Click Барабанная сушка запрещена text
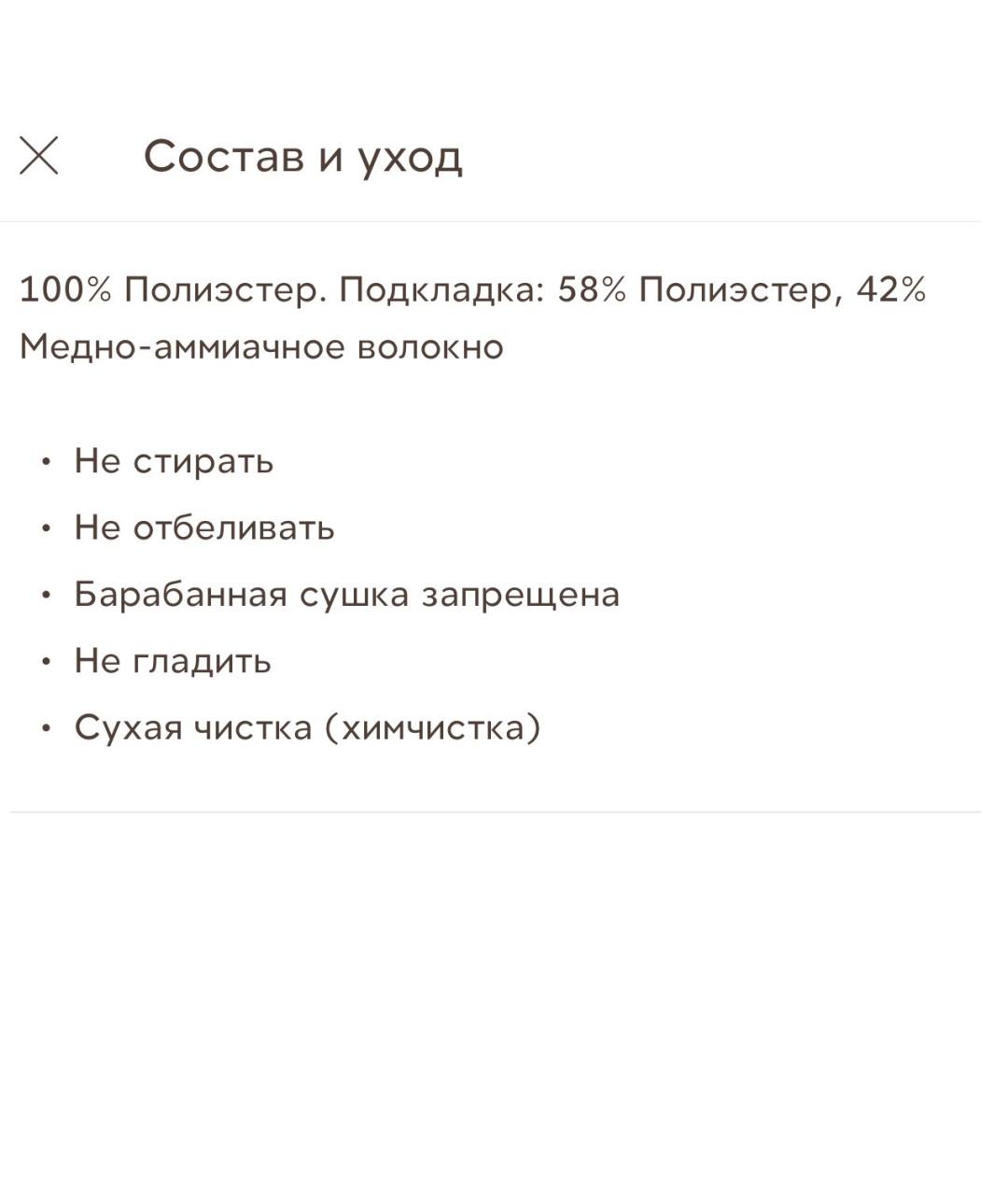The height and width of the screenshot is (1195, 1008). 346,594
